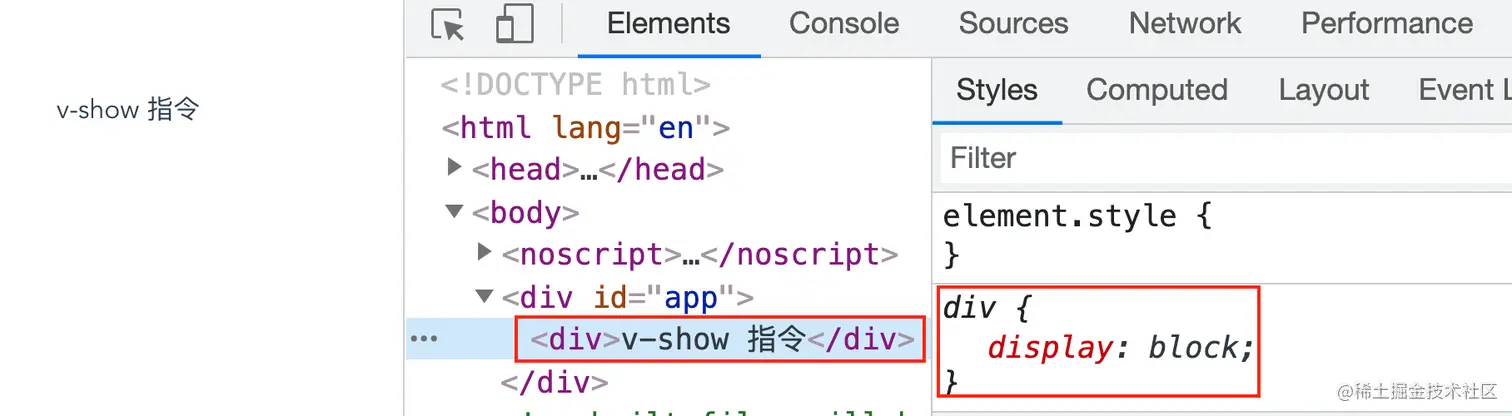Screen dimensions: 1512x416
Task: Open the ellipsis actions for the selected node
Action: [x=424, y=339]
